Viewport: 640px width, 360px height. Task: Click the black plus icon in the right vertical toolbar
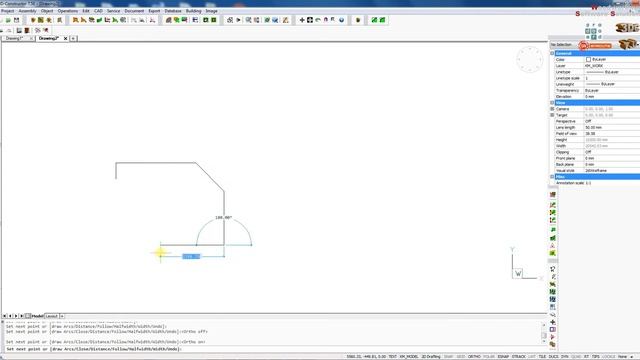point(553,322)
